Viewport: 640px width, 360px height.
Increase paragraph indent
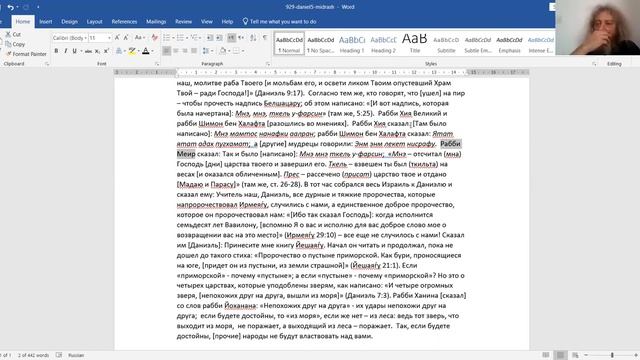click(x=219, y=38)
